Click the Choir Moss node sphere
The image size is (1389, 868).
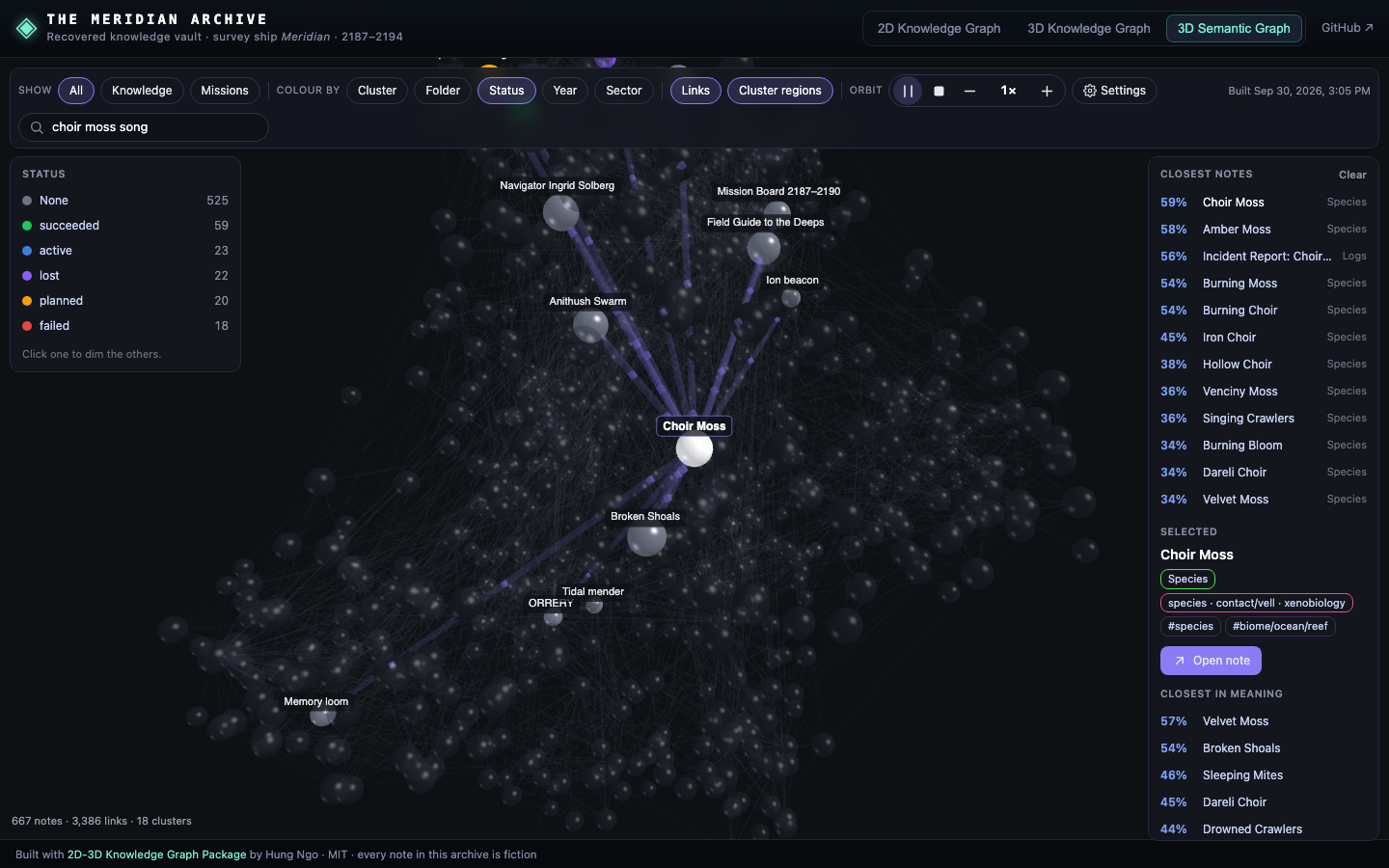pyautogui.click(x=694, y=449)
